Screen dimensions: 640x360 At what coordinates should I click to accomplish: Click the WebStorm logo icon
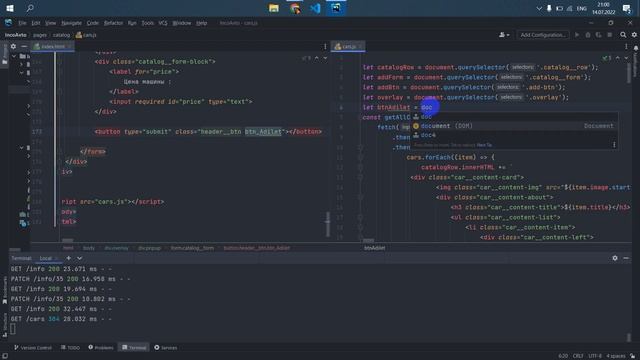pos(8,23)
